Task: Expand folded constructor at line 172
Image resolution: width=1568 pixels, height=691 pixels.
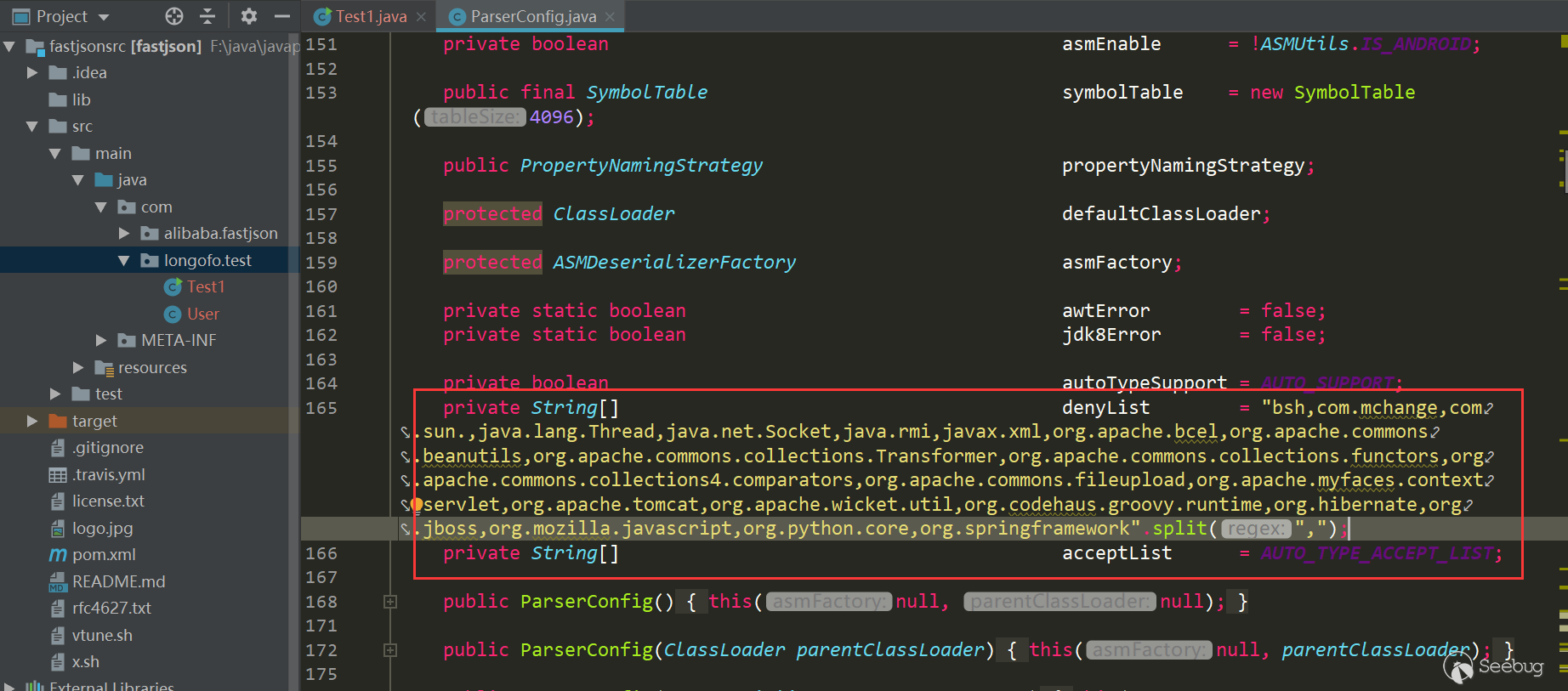Action: pos(390,650)
